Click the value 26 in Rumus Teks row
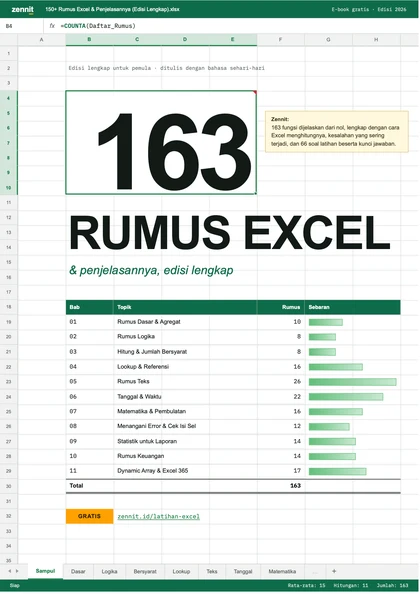This screenshot has height=594, width=420. coord(297,381)
